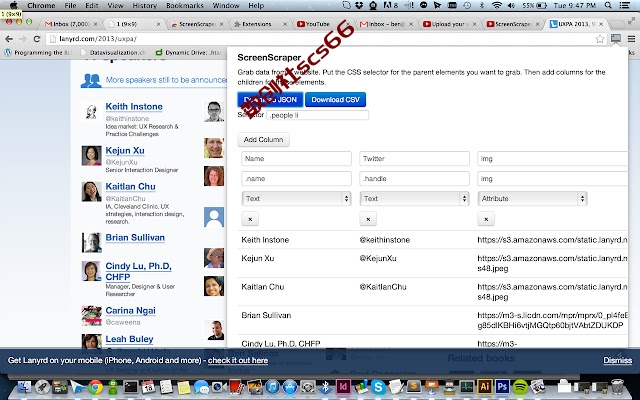This screenshot has width=640, height=400.
Task: Remove the img column with its x button
Action: click(x=486, y=219)
